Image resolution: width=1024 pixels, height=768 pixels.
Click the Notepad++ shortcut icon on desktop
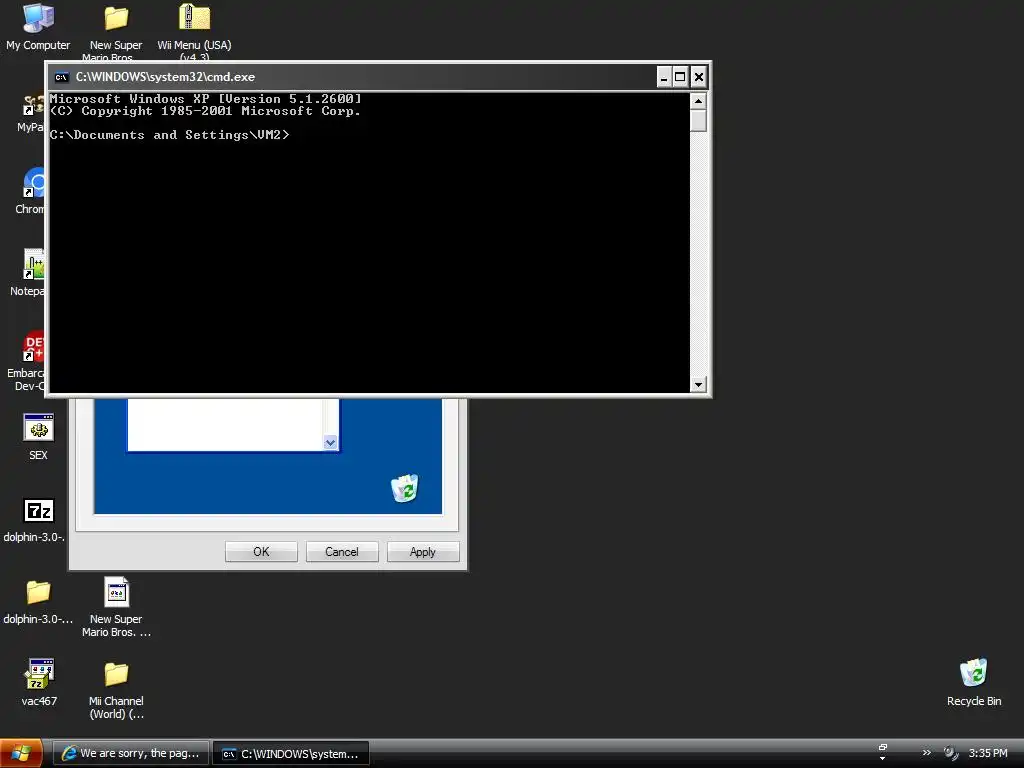tap(34, 264)
